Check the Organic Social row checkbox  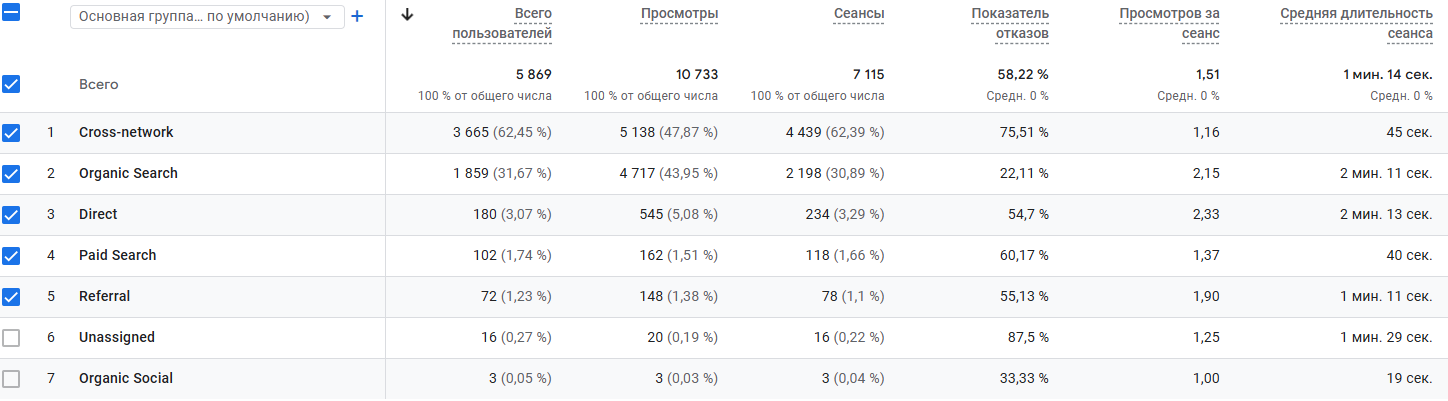[x=11, y=378]
